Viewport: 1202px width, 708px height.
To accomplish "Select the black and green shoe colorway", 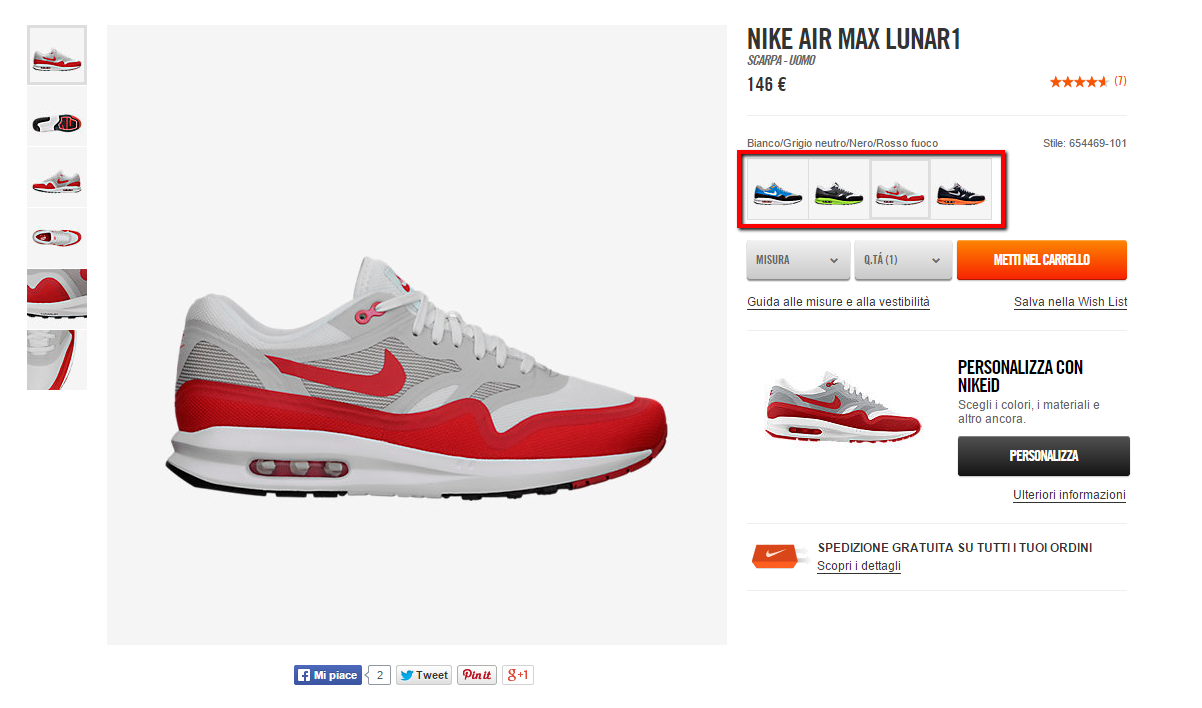I will [x=838, y=190].
